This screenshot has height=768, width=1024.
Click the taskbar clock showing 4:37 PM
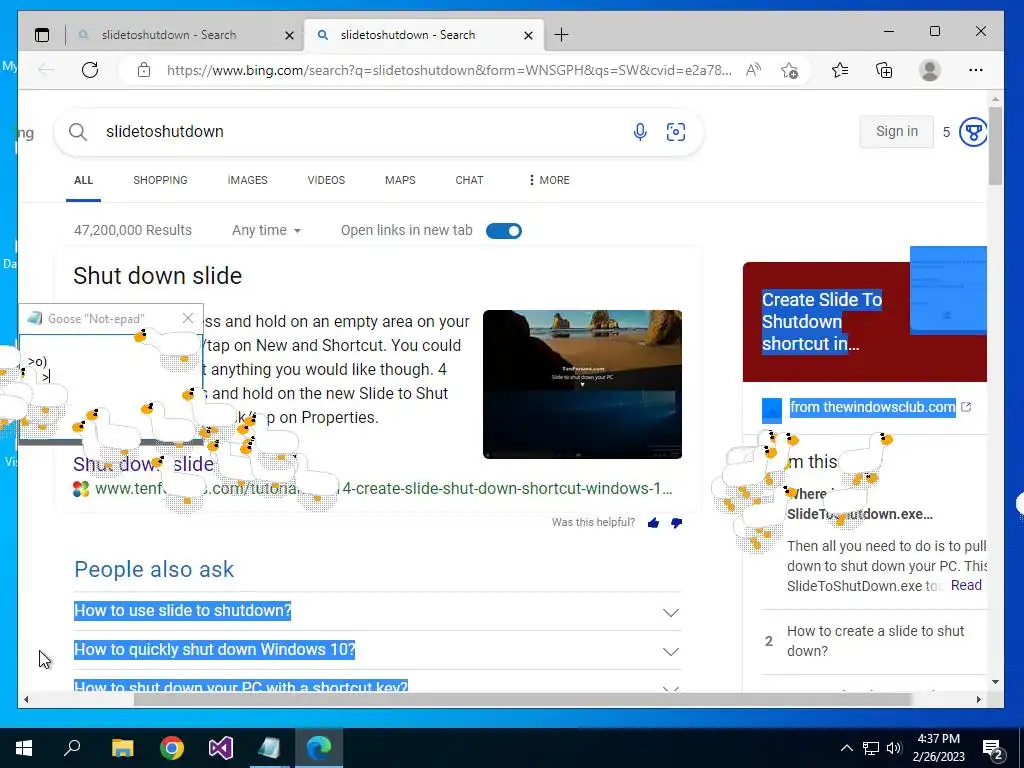[x=938, y=748]
